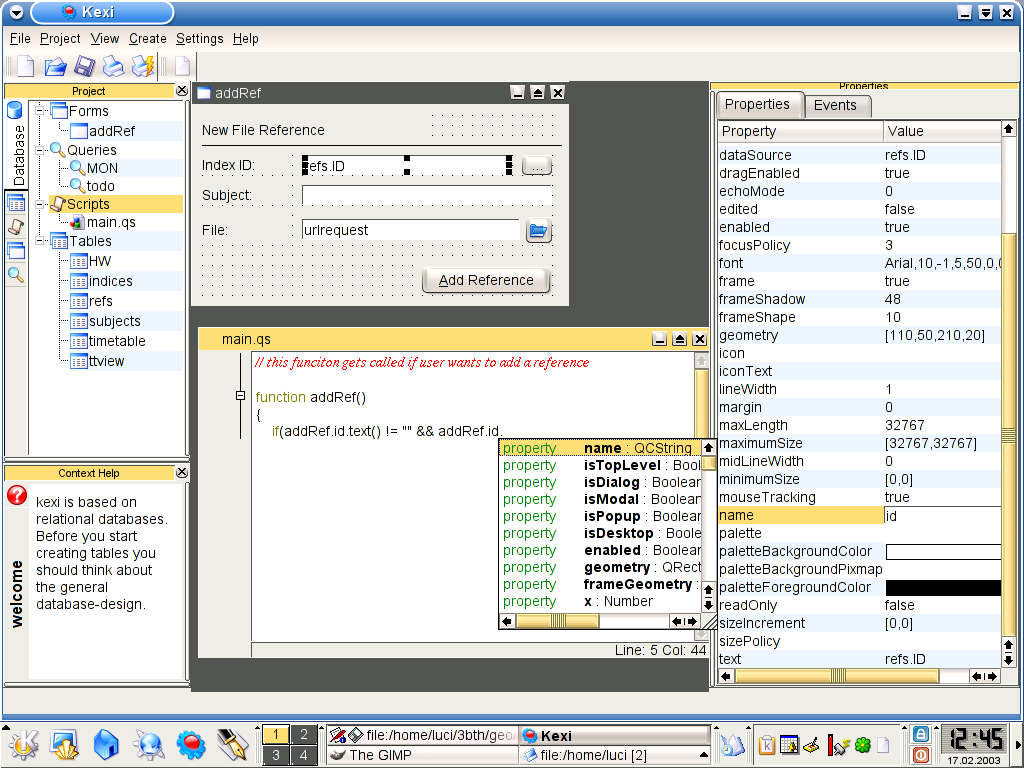Screen dimensions: 1024x768
Task: Open the KDE K menu in taskbar
Action: [24, 744]
